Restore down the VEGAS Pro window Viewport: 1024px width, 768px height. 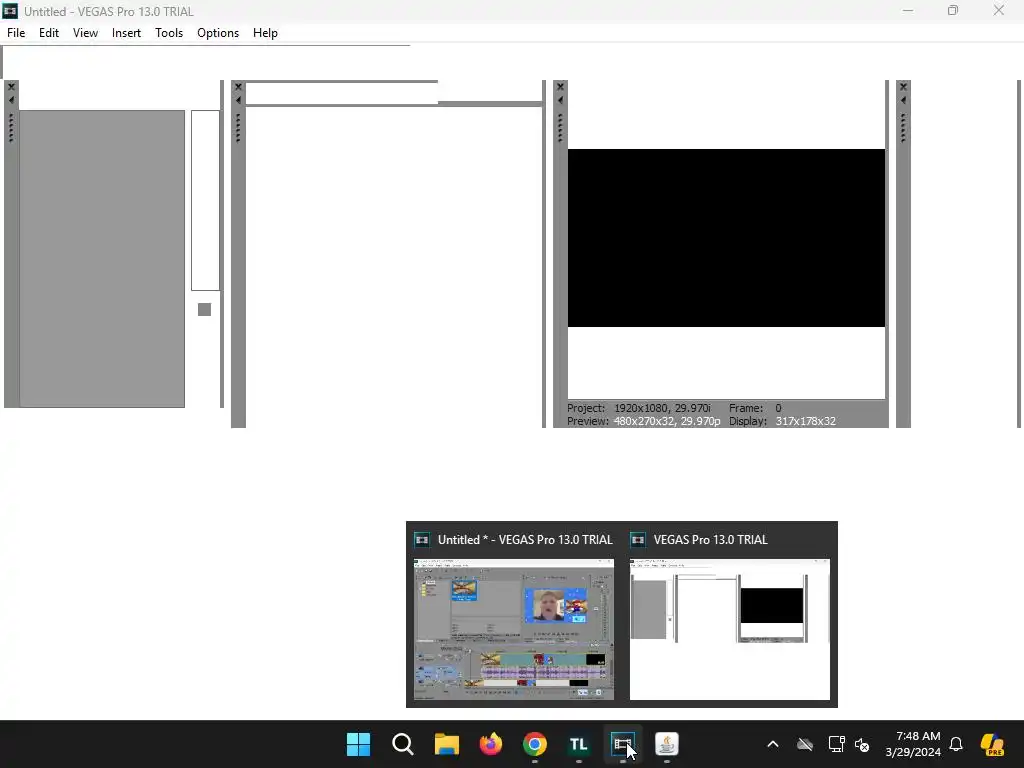(953, 10)
